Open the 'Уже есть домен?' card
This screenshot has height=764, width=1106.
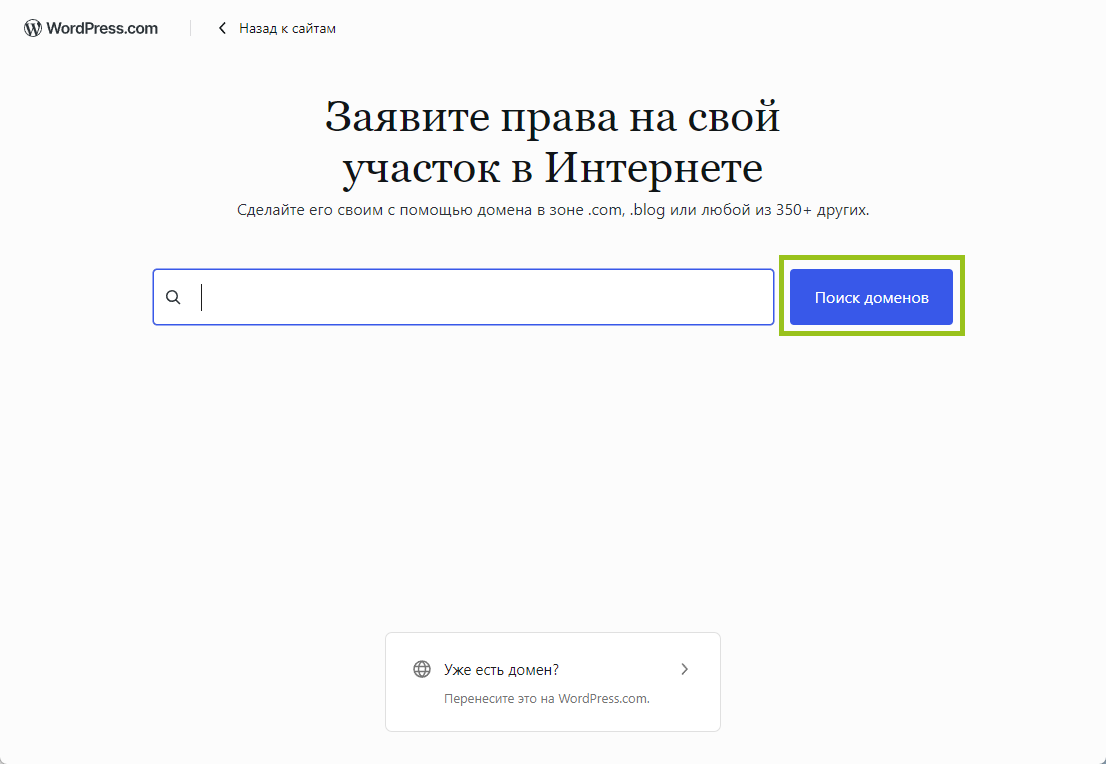coord(553,682)
